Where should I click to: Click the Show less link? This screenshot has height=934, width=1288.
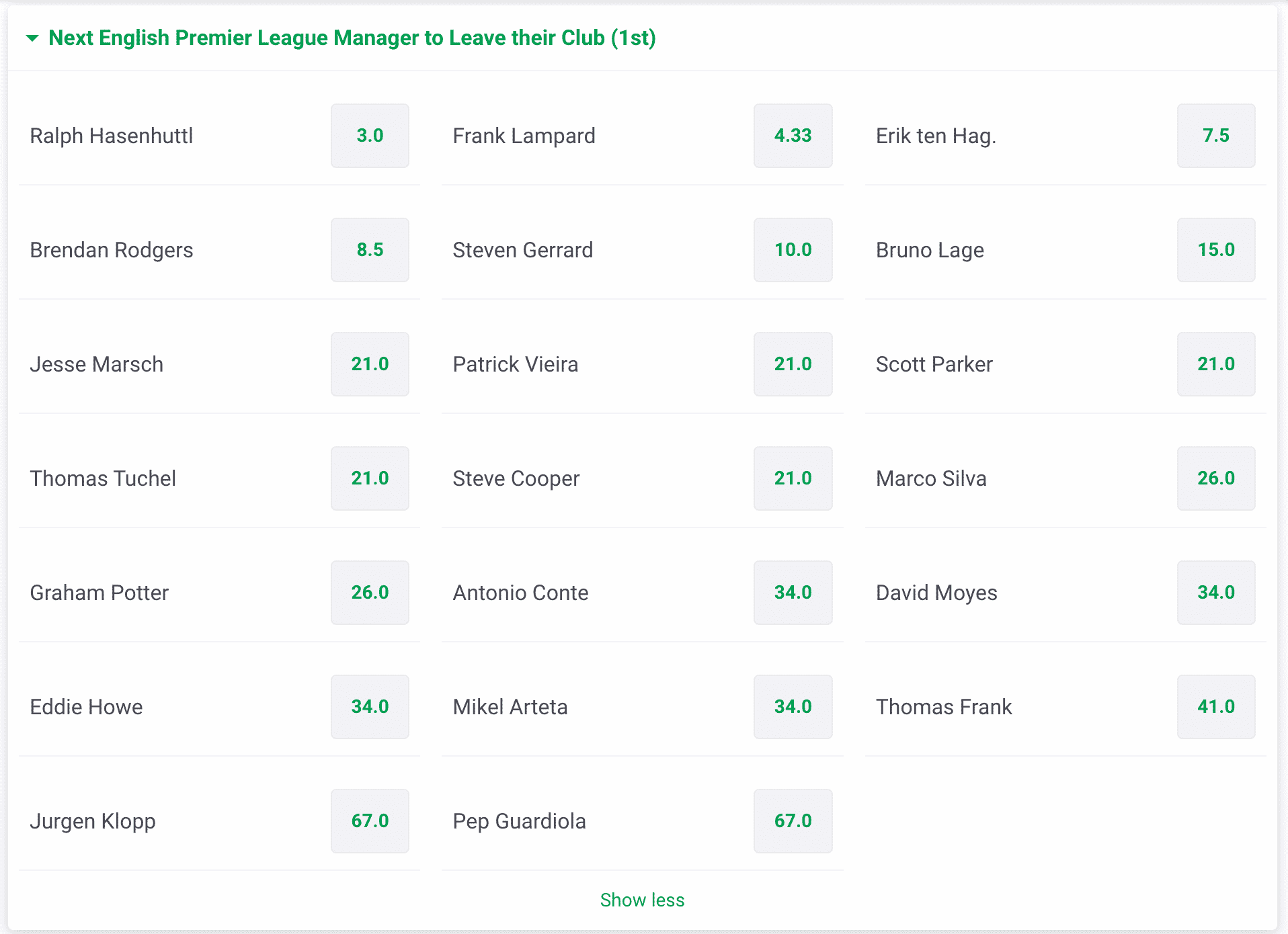[x=643, y=900]
